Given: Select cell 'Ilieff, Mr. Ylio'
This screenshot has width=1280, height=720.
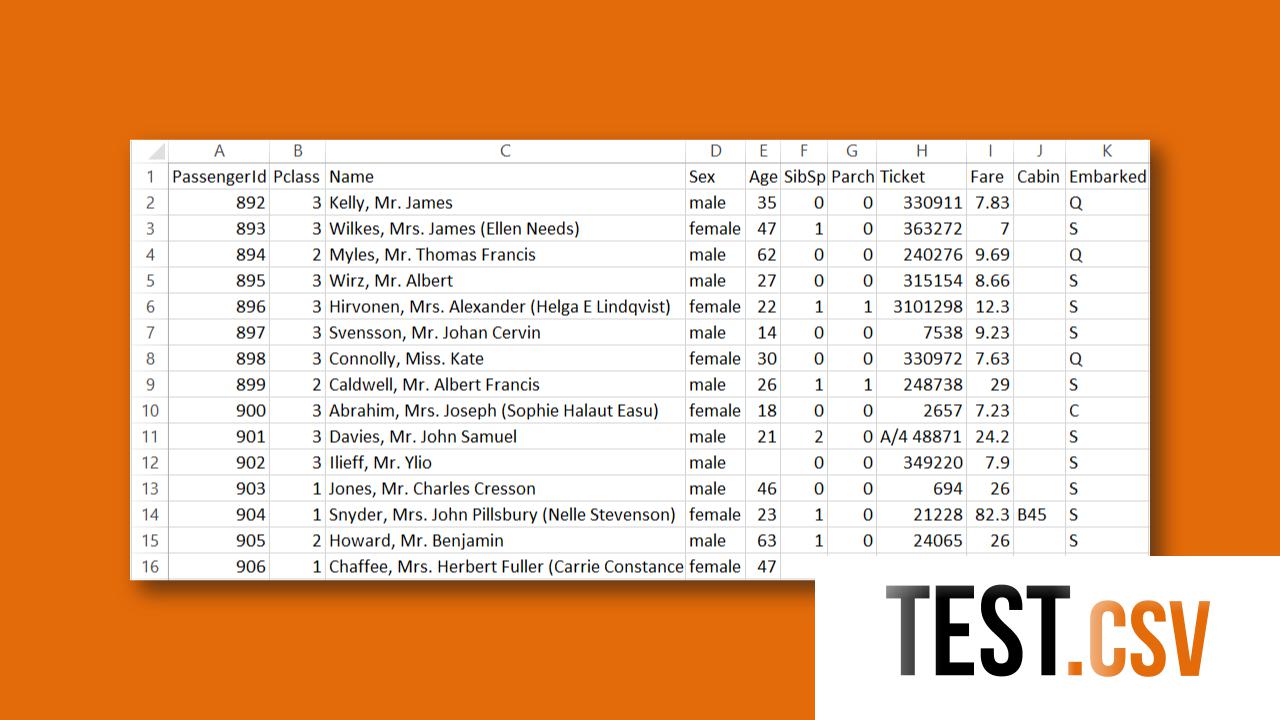Looking at the screenshot, I should tap(505, 462).
